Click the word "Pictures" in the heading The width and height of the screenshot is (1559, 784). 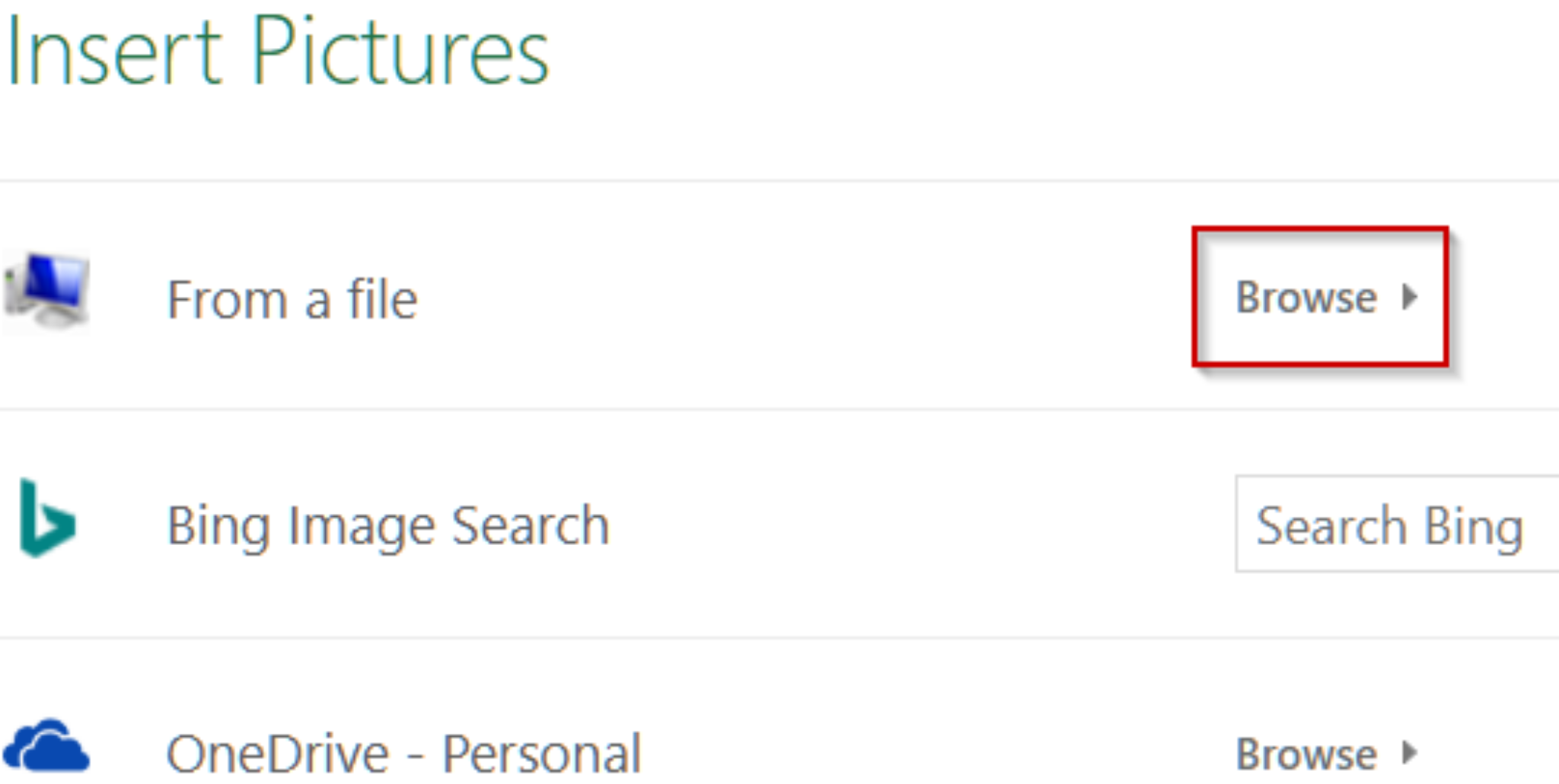(x=400, y=53)
